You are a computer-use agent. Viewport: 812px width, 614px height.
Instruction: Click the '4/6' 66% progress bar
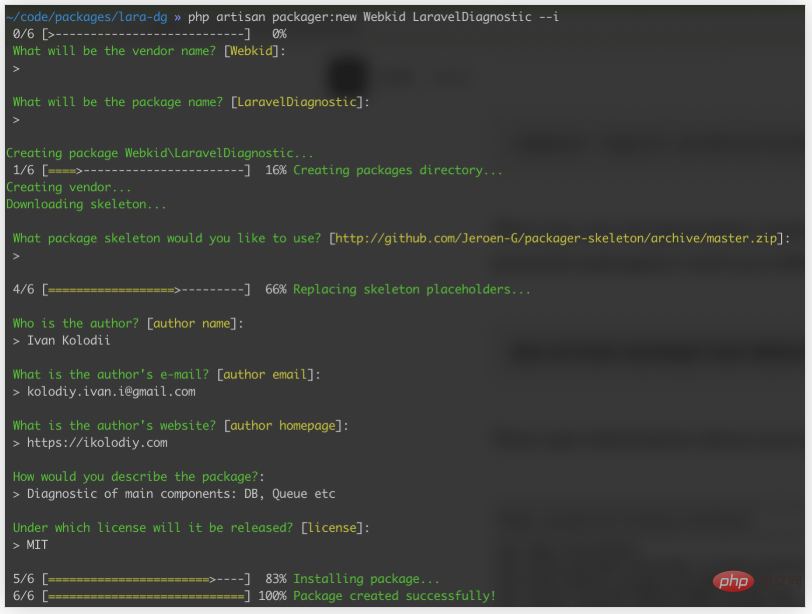[150, 289]
